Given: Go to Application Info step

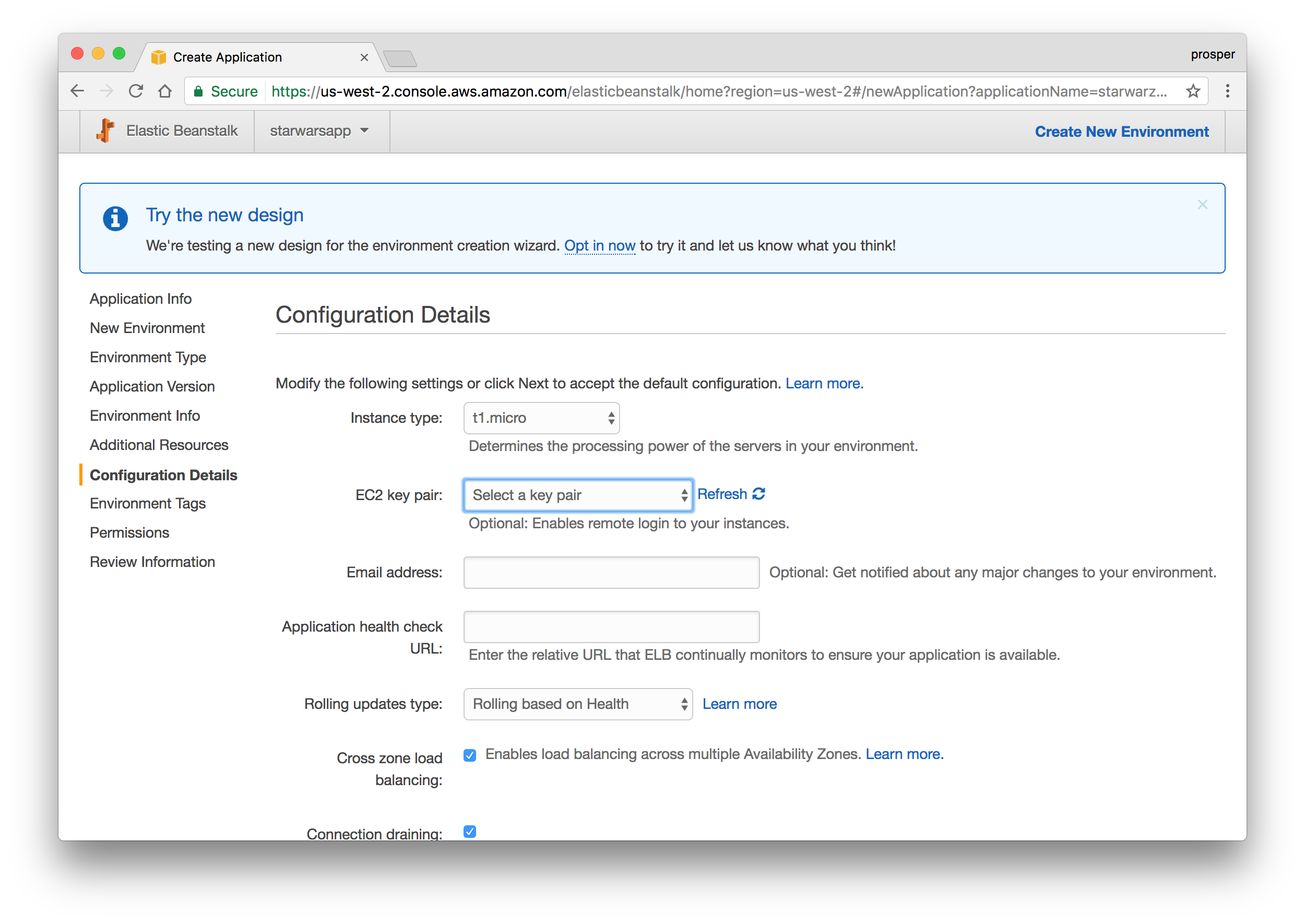Looking at the screenshot, I should [140, 299].
